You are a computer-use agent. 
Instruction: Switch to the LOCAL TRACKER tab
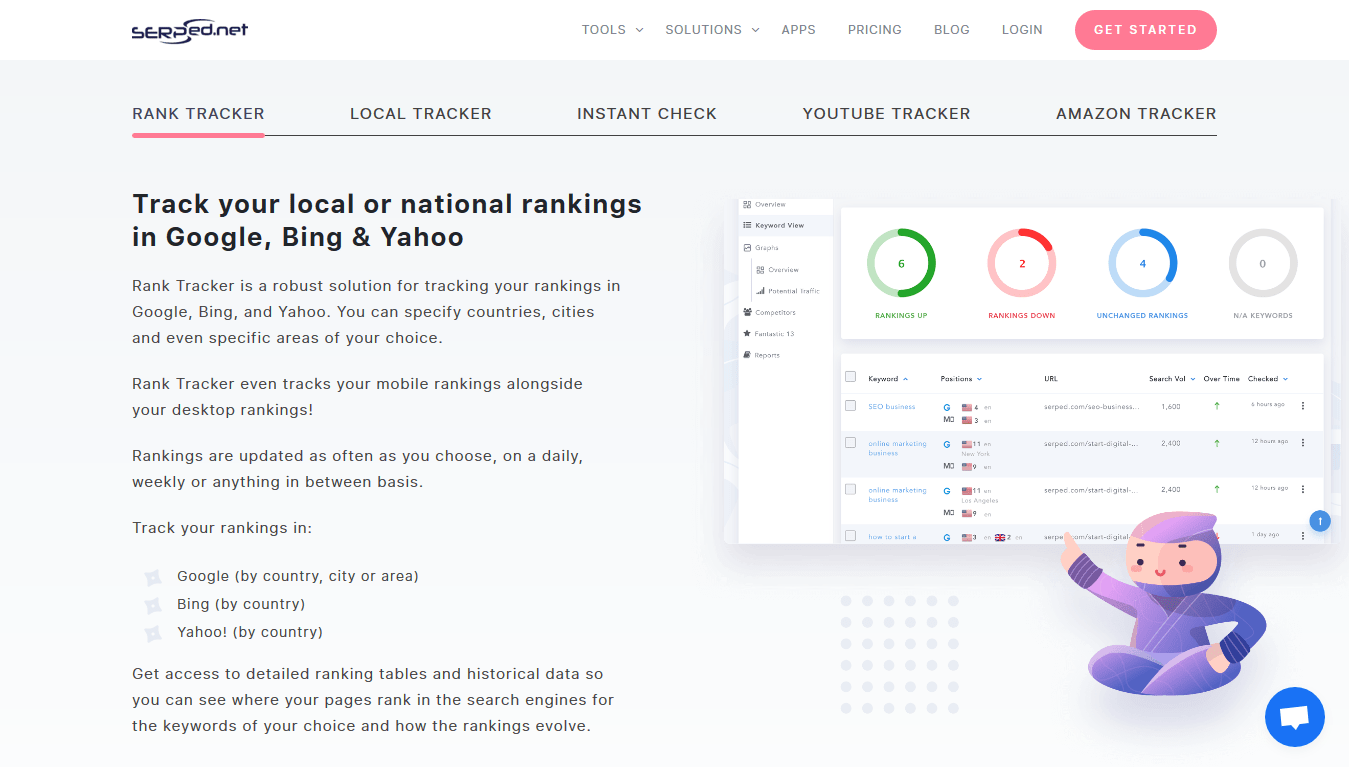click(420, 113)
